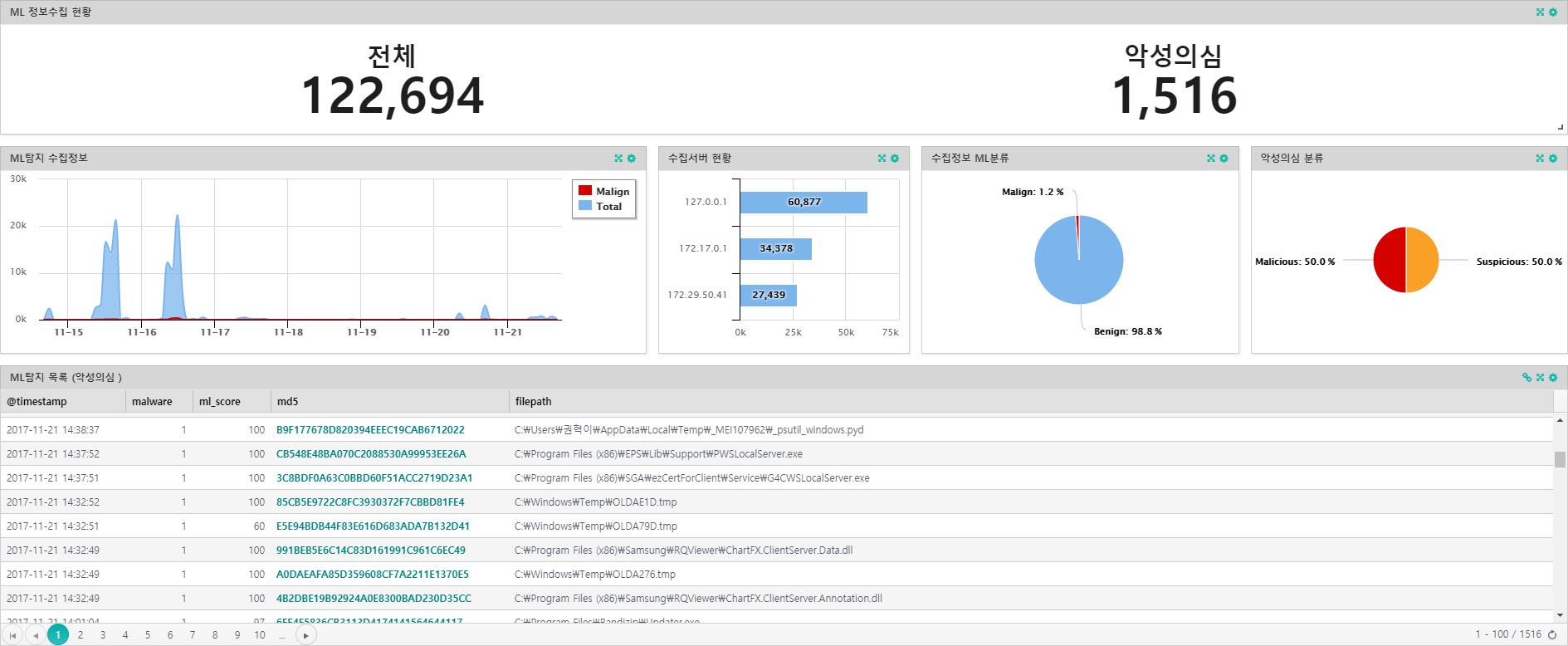Open settings gear for ML 정보수집 현황 panel
The width and height of the screenshot is (1568, 646).
pyautogui.click(x=1553, y=12)
